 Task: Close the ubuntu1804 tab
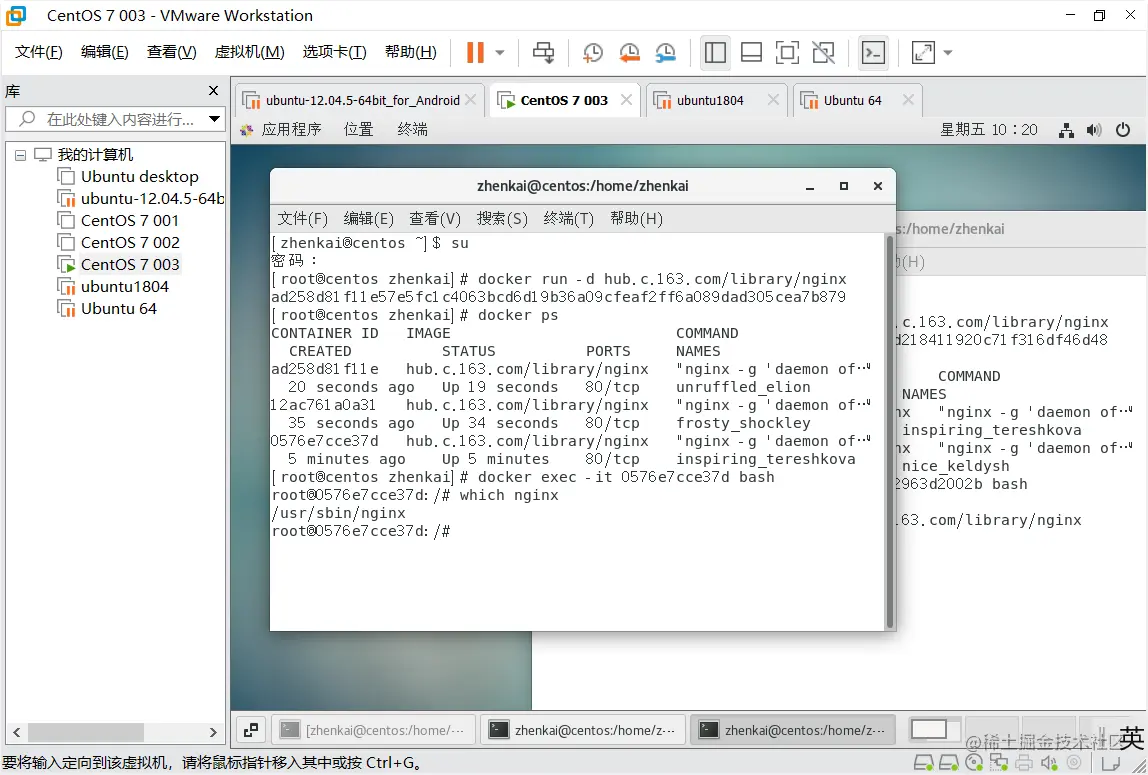[773, 100]
